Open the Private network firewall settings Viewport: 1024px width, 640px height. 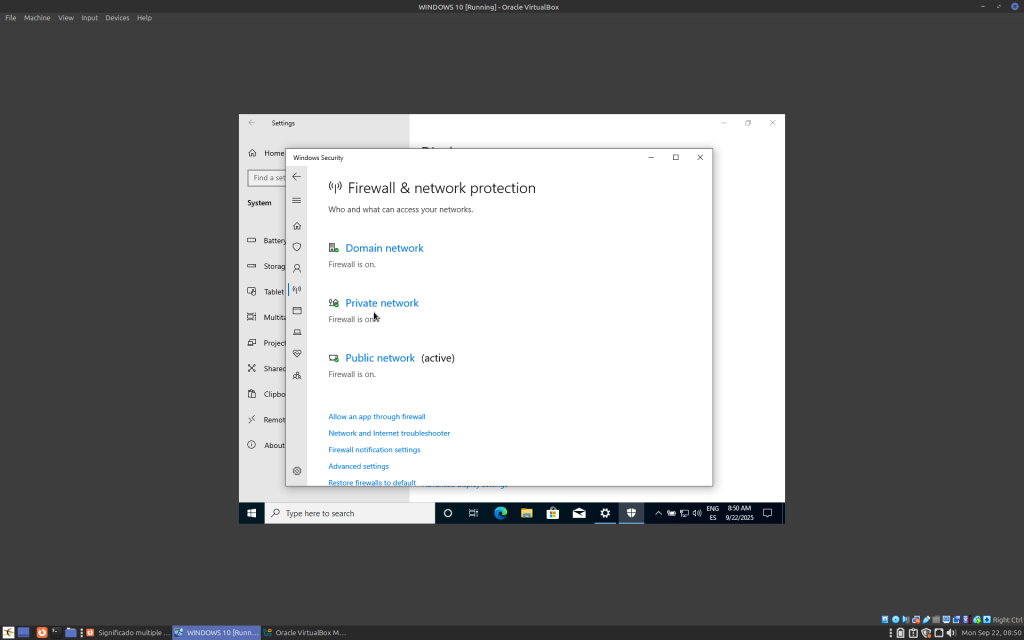(381, 303)
